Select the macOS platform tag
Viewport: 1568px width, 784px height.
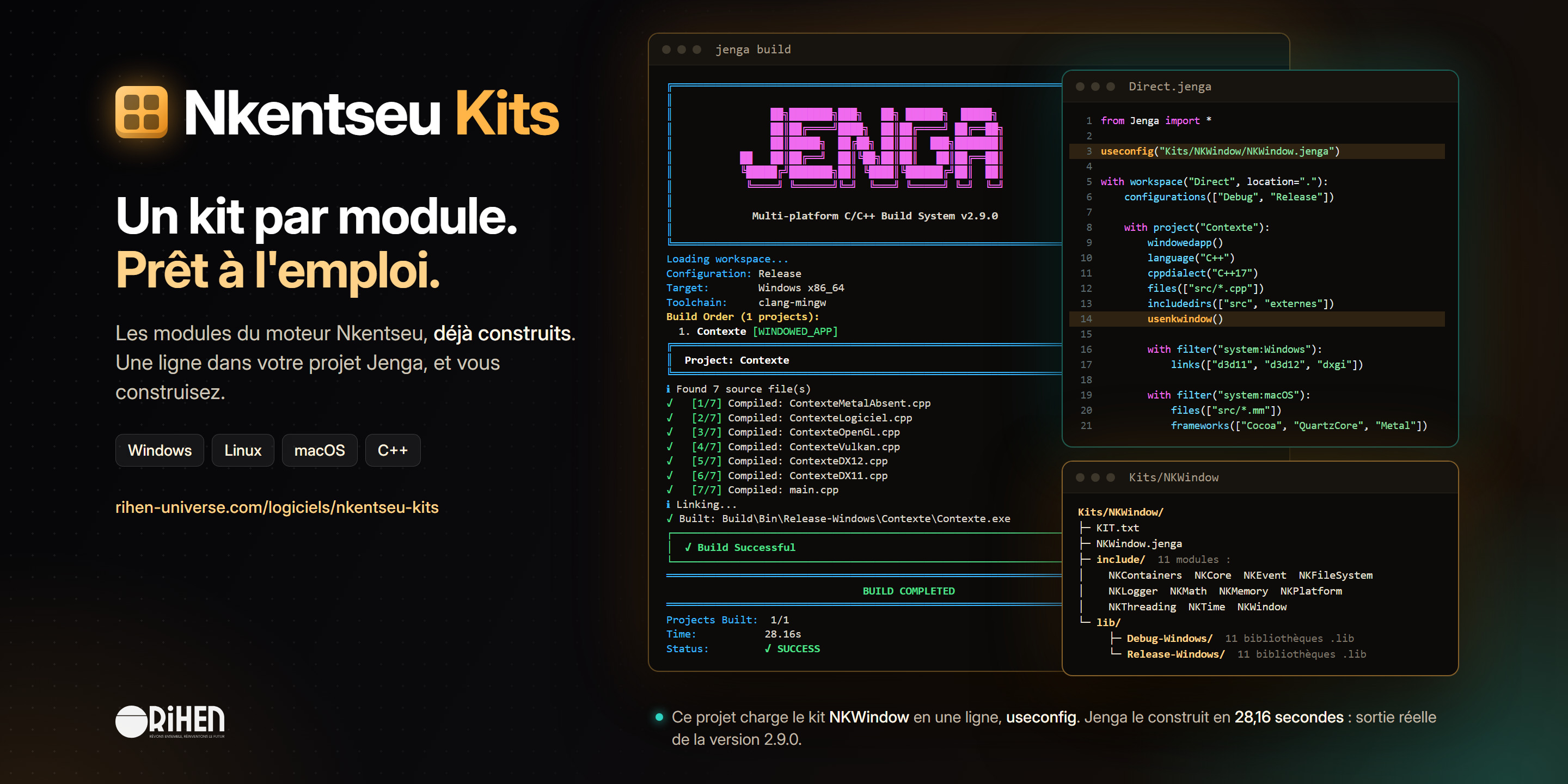[320, 450]
